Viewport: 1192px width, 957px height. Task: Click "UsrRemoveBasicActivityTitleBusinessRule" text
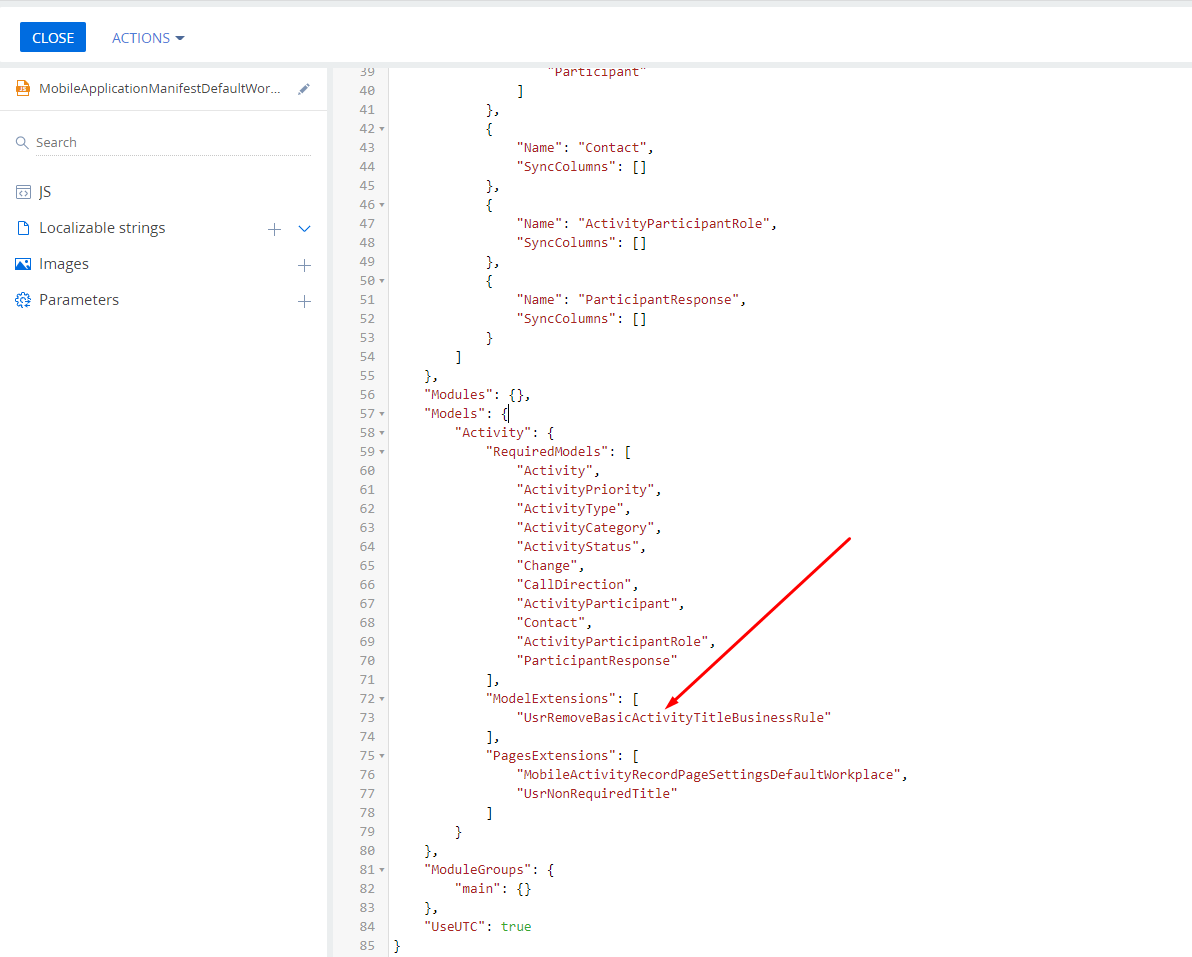pyautogui.click(x=674, y=718)
